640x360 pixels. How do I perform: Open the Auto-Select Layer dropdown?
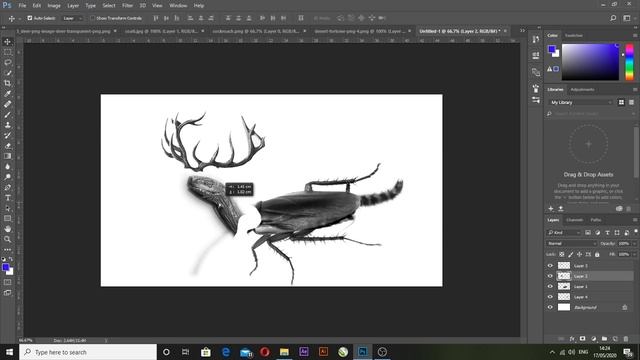(73, 18)
